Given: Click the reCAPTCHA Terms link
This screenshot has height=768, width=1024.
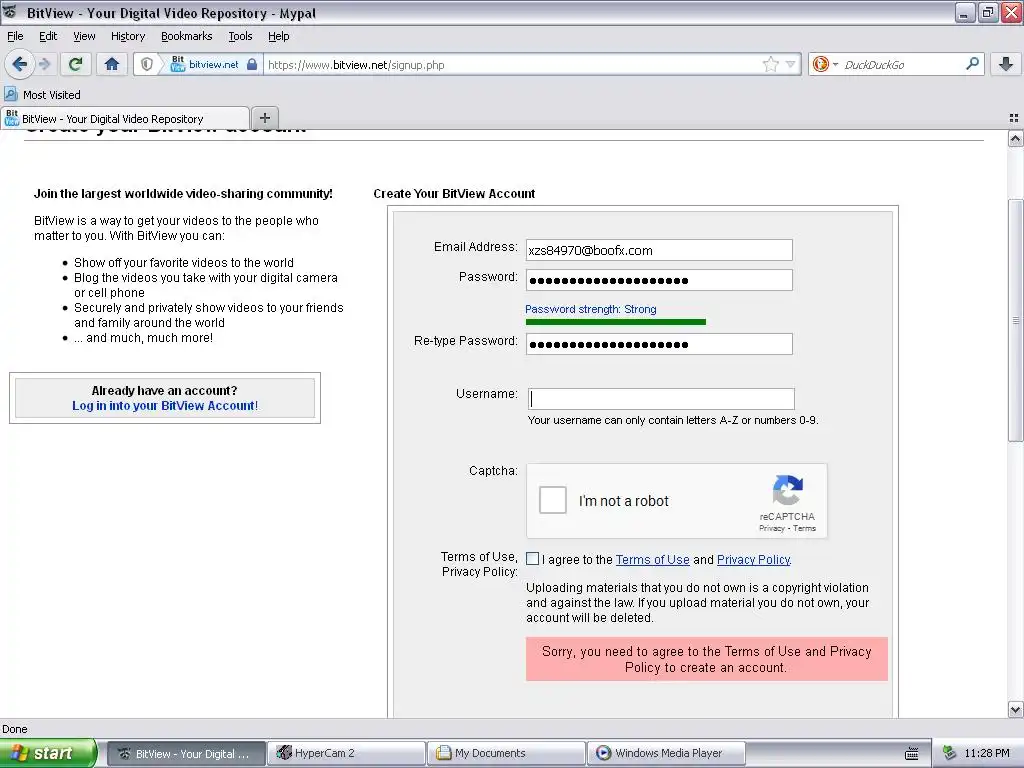Looking at the screenshot, I should click(804, 528).
